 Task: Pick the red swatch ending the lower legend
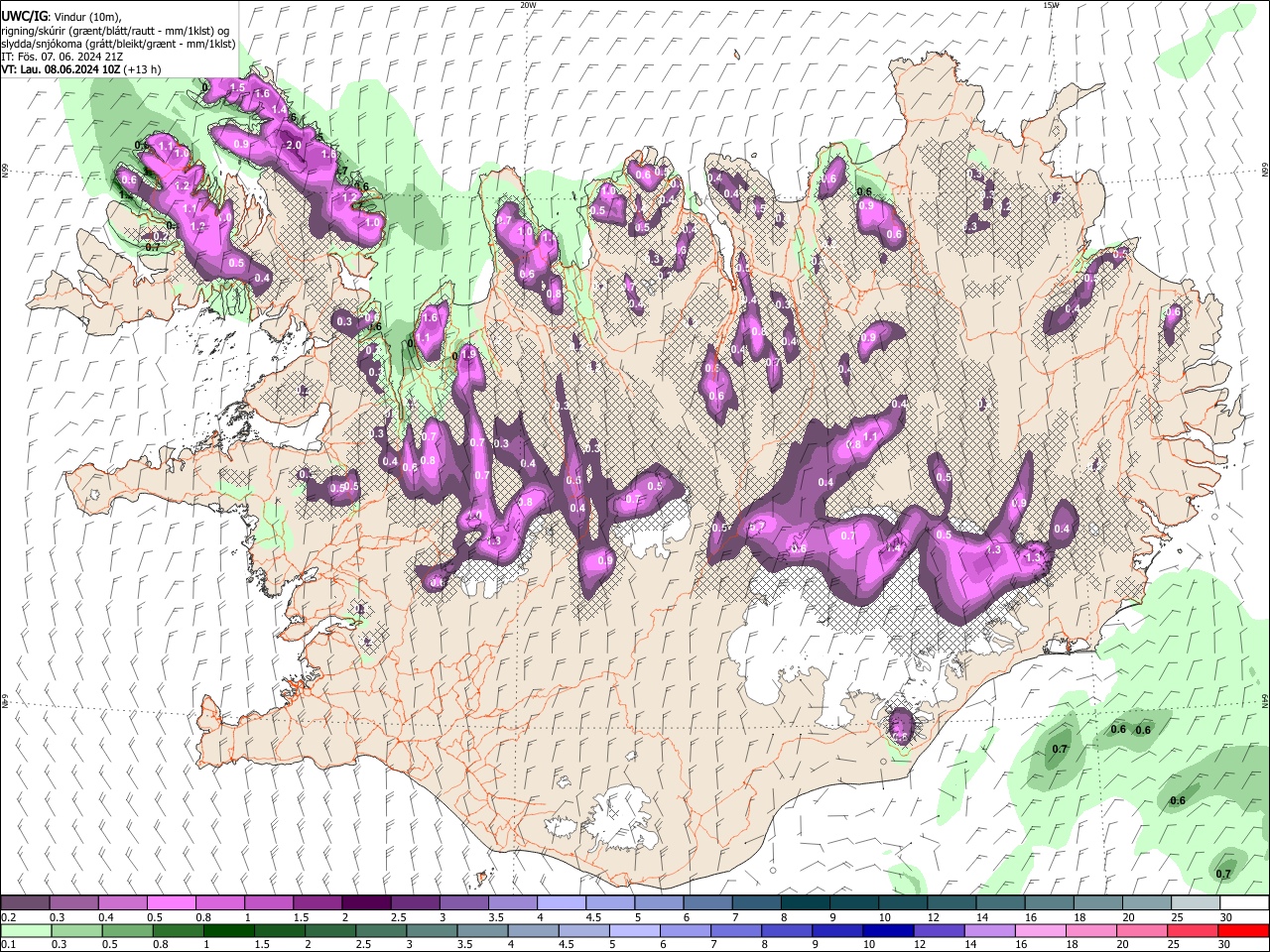click(x=1242, y=930)
